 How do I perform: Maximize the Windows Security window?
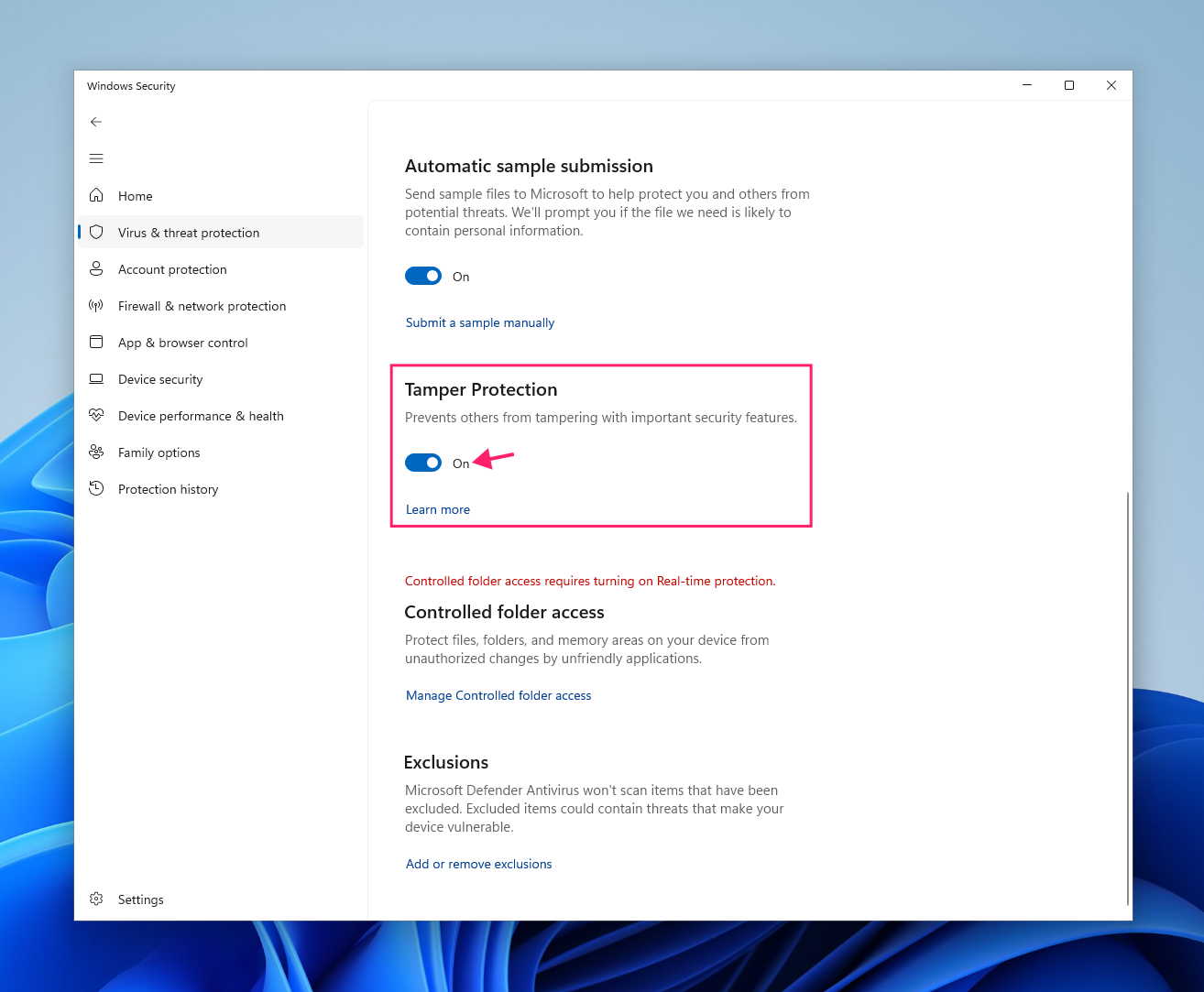(1069, 85)
